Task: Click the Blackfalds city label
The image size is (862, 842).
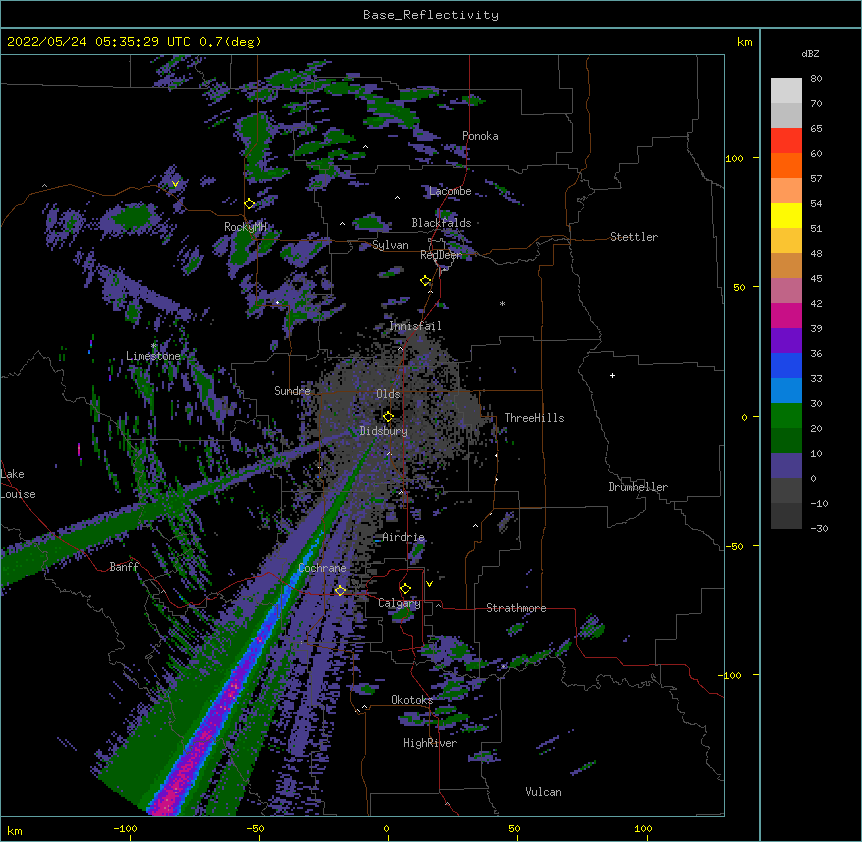Action: pos(441,223)
